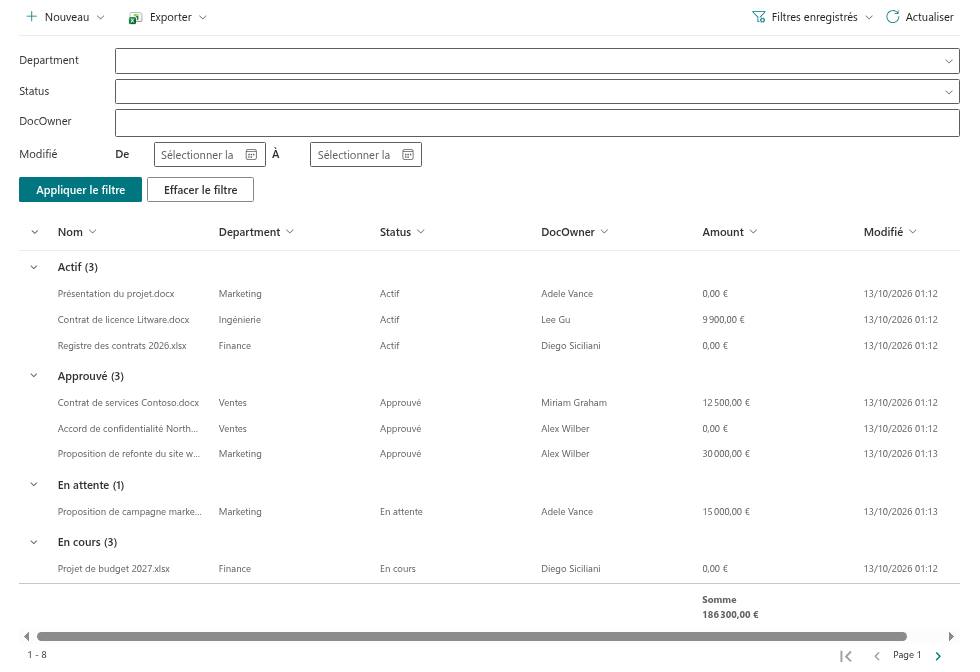The height and width of the screenshot is (672, 980).
Task: Click the Lee Gu owner cell
Action: click(x=556, y=319)
